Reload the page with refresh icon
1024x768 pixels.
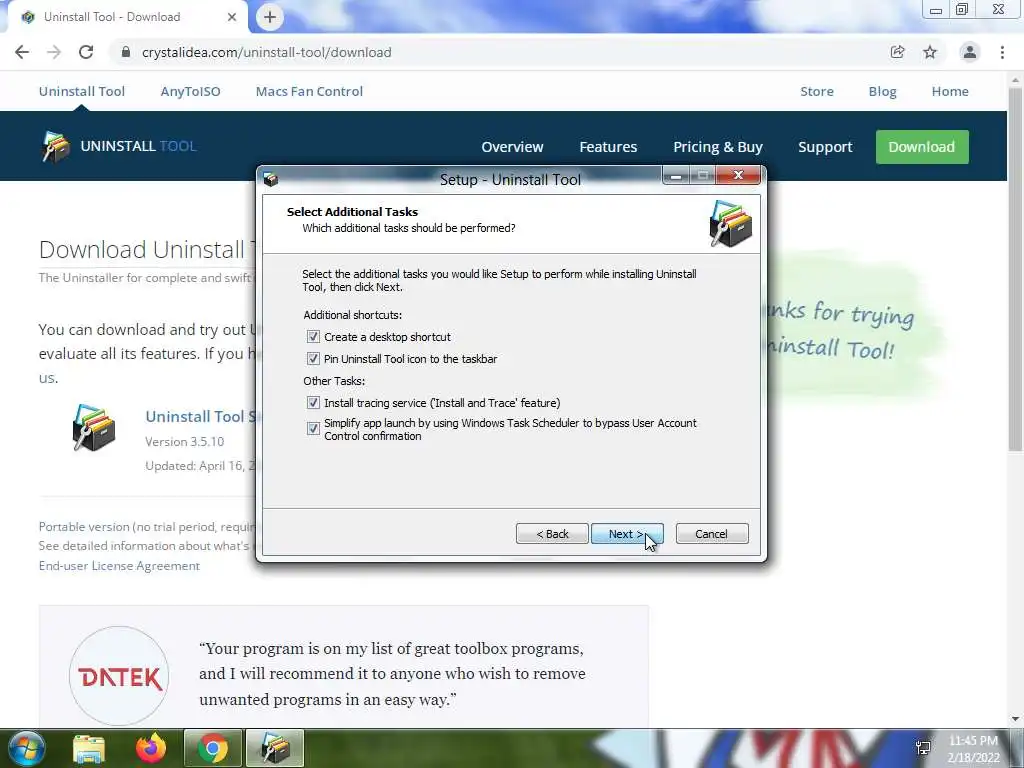click(86, 52)
